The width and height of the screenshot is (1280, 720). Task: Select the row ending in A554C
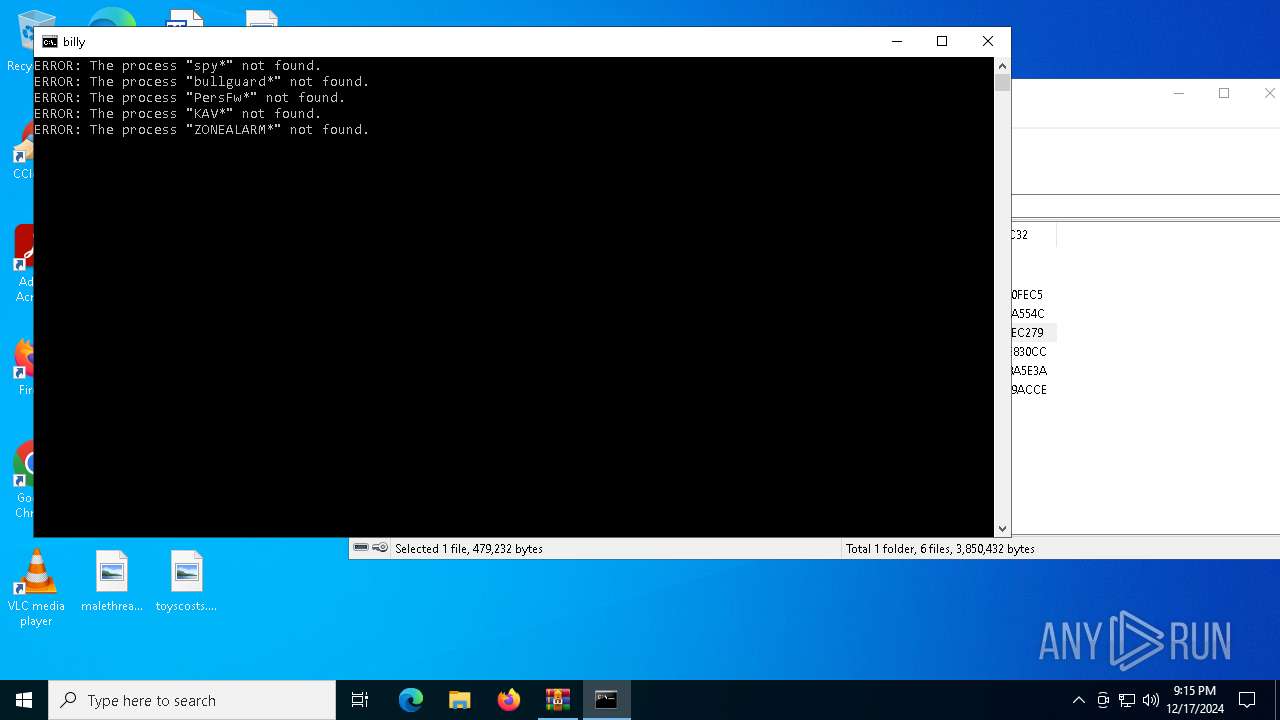point(1028,314)
